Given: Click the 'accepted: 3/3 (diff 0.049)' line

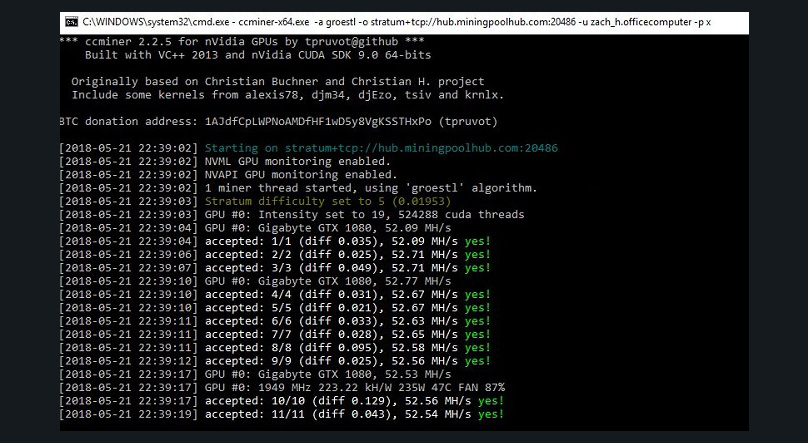Looking at the screenshot, I should click(x=275, y=268).
